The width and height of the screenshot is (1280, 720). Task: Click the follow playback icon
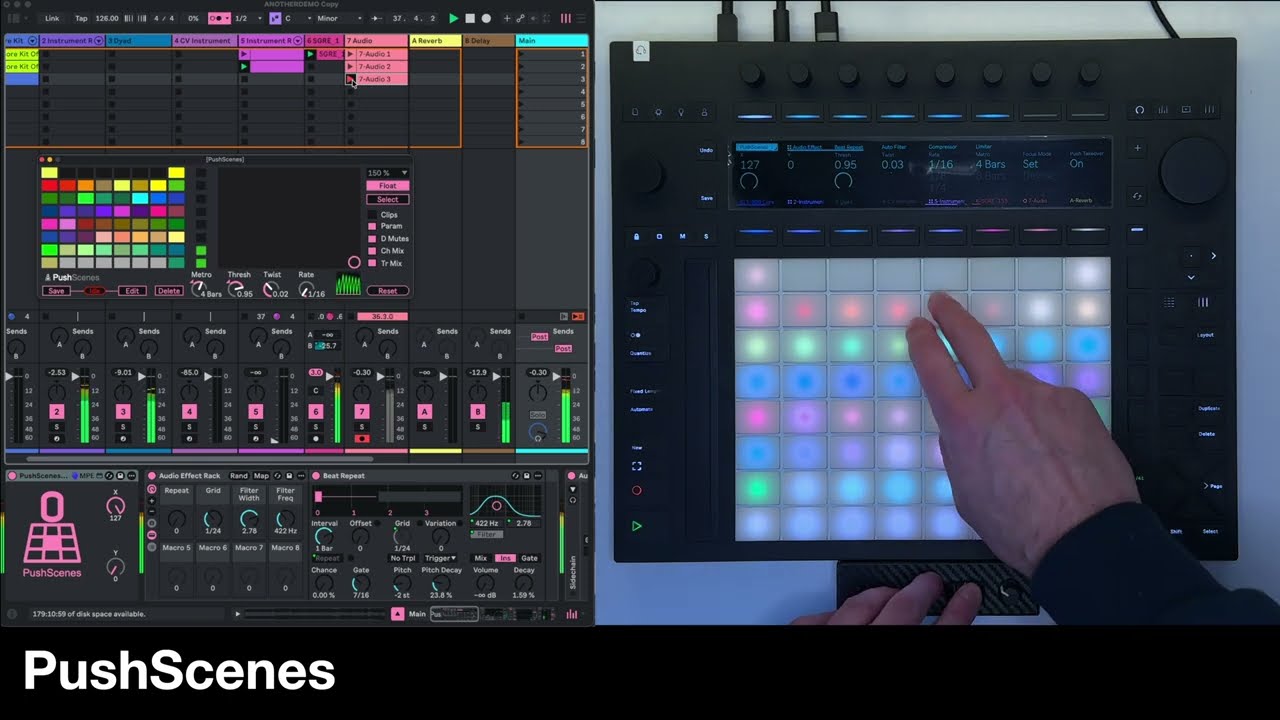coord(376,18)
